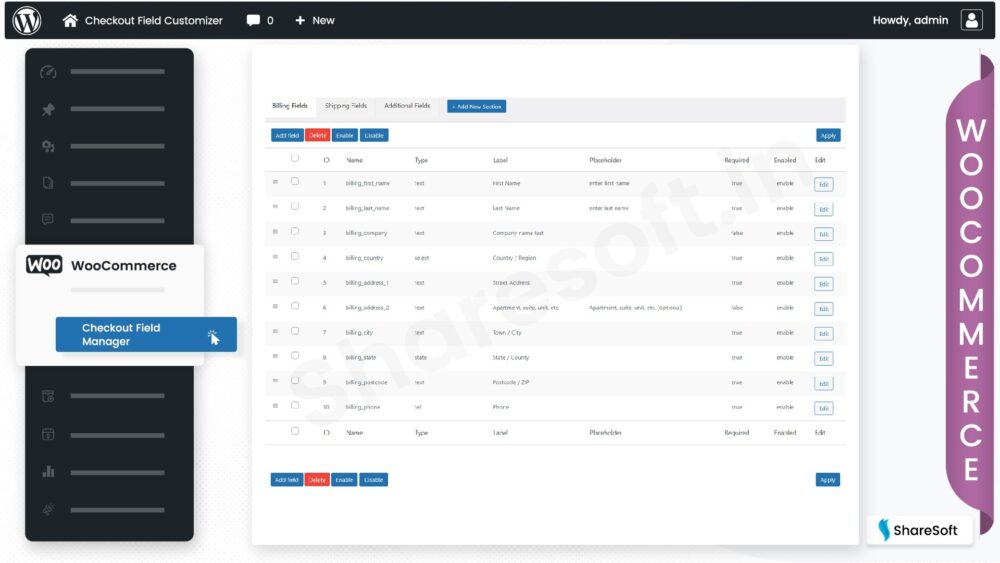Edit the billing_address_2 field
This screenshot has height=563, width=1000.
[x=823, y=309]
